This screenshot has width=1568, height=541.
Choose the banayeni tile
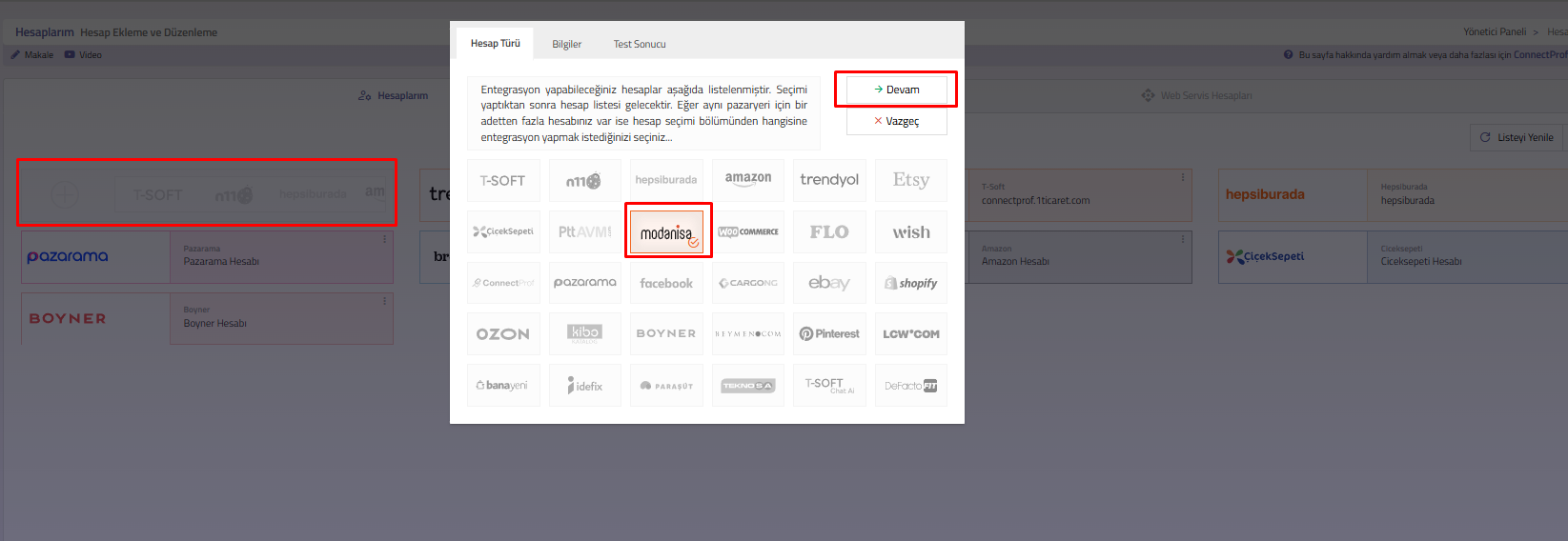(503, 386)
